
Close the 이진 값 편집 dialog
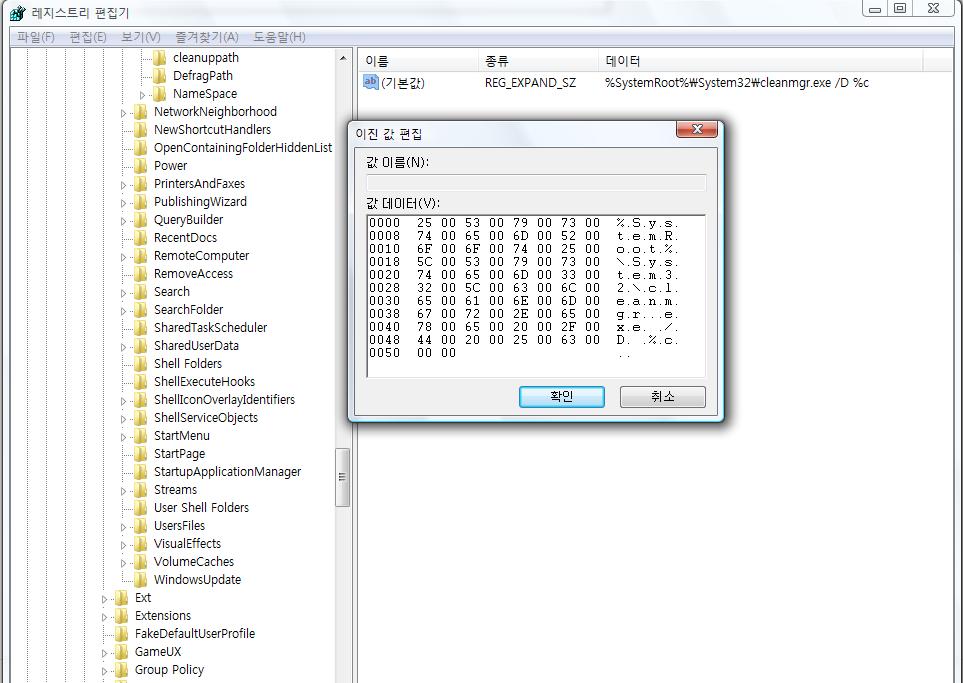click(x=696, y=129)
